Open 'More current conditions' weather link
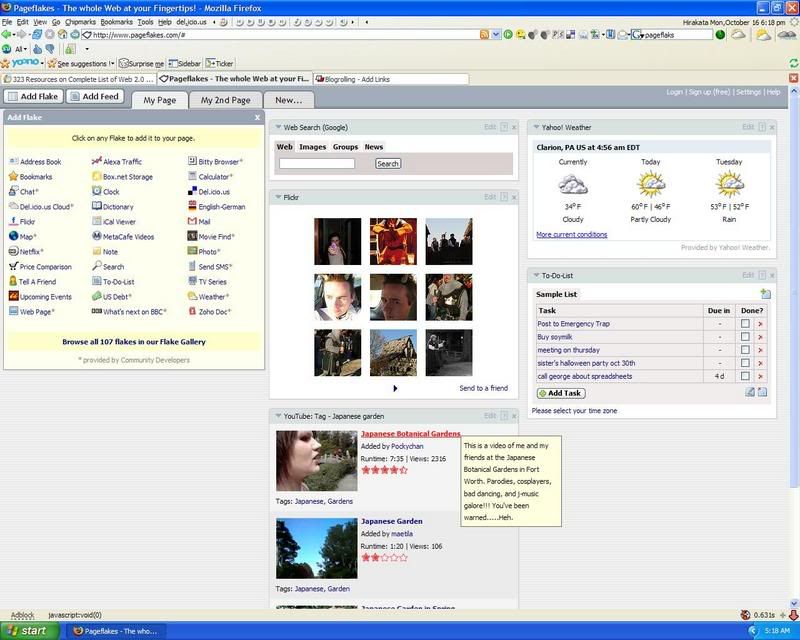Image resolution: width=800 pixels, height=640 pixels. point(571,234)
